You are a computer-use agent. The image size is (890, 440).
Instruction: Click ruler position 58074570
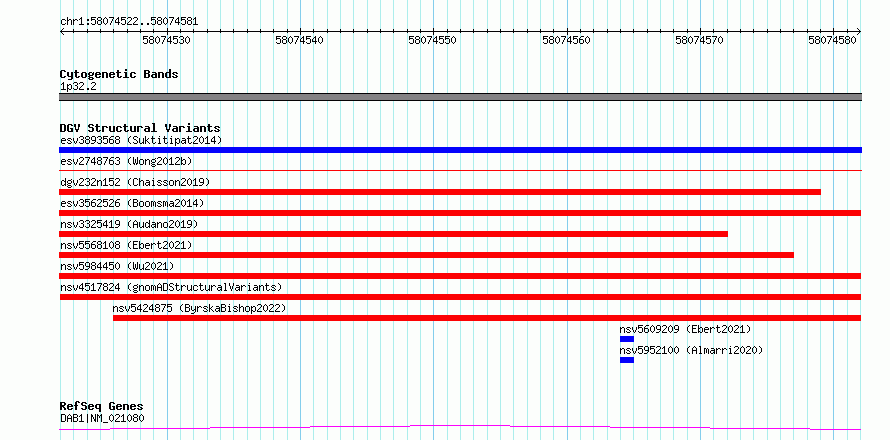(700, 40)
